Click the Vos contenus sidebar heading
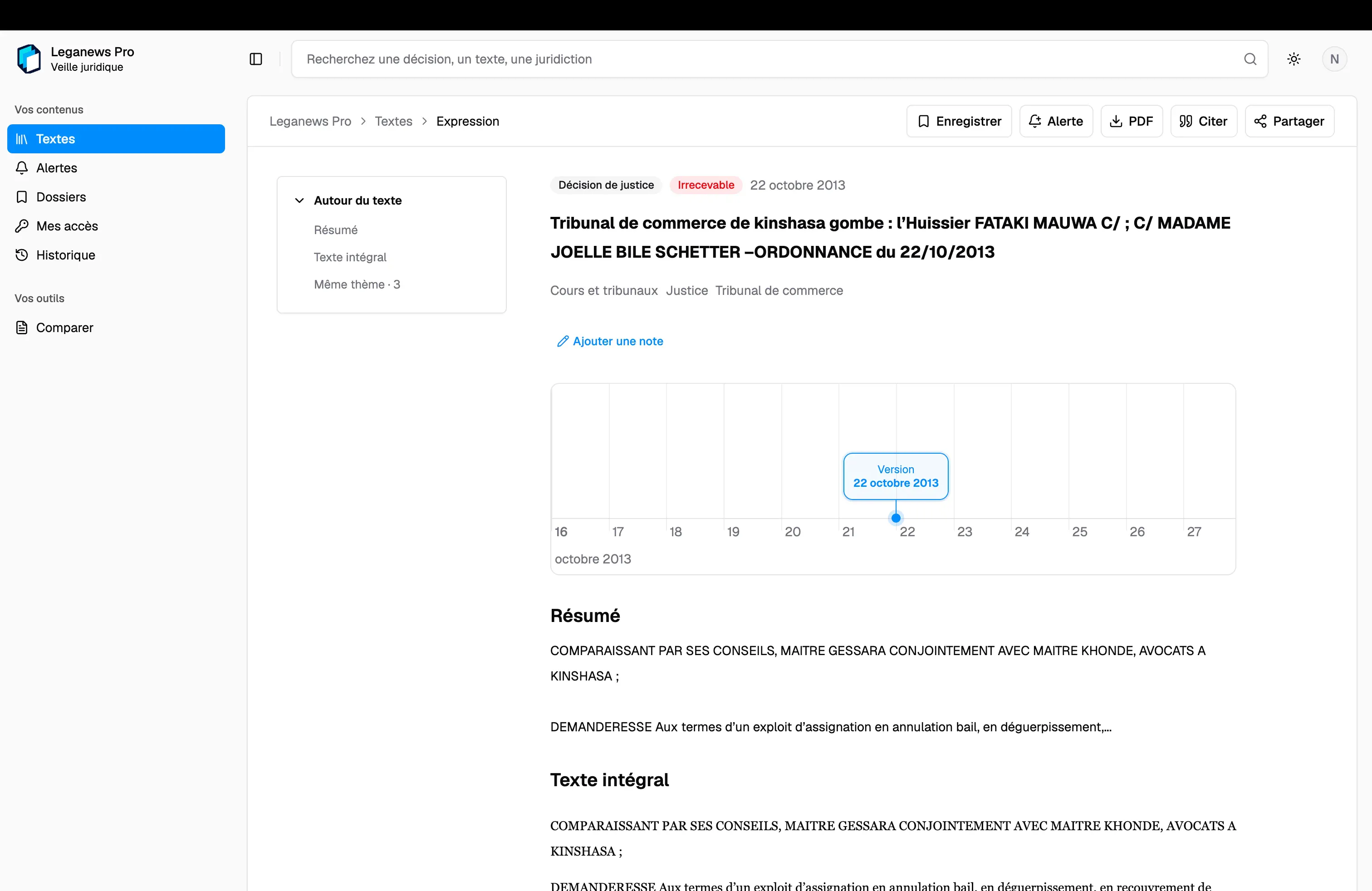 (x=49, y=109)
